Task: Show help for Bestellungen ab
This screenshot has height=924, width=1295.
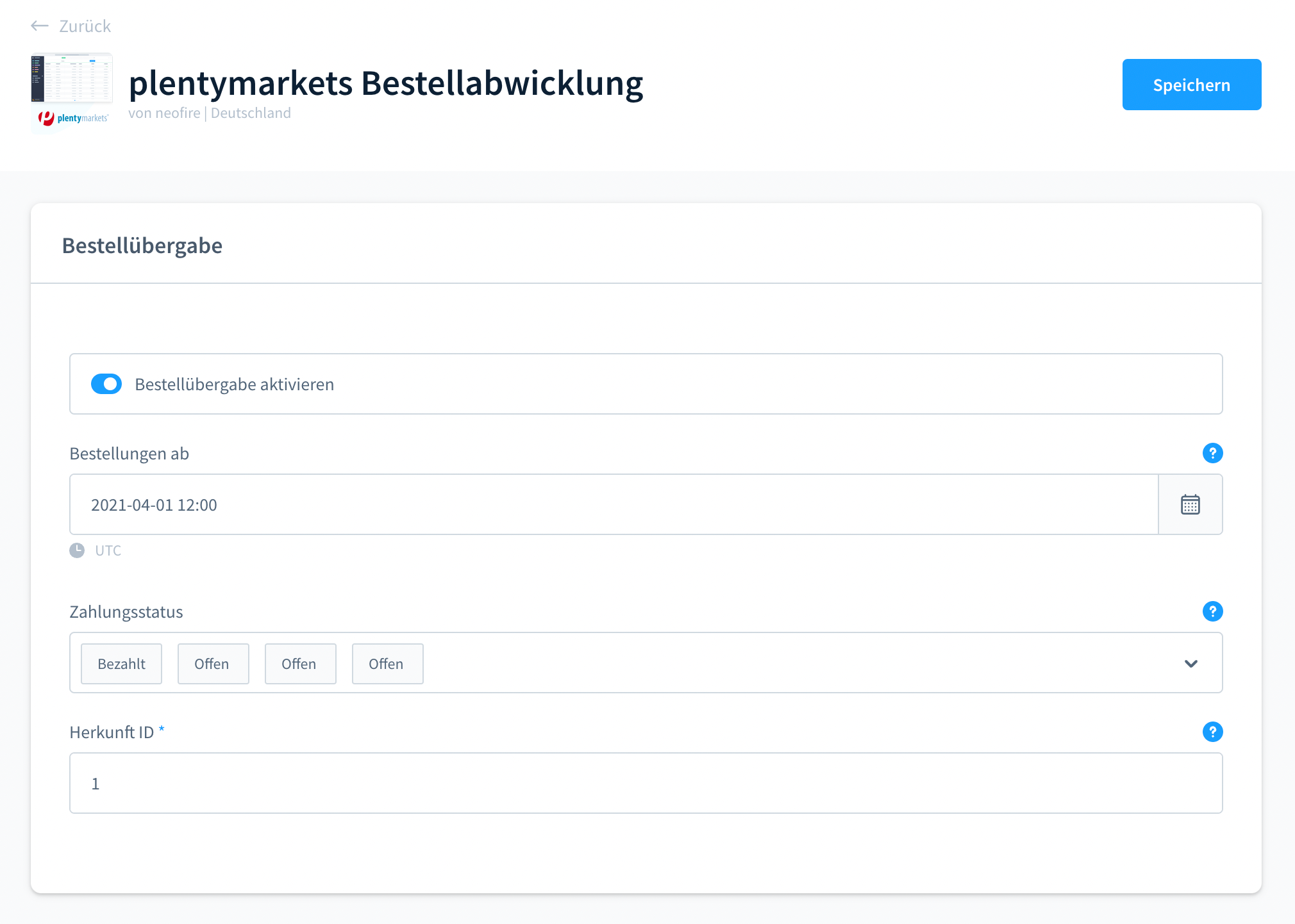Action: coord(1212,453)
